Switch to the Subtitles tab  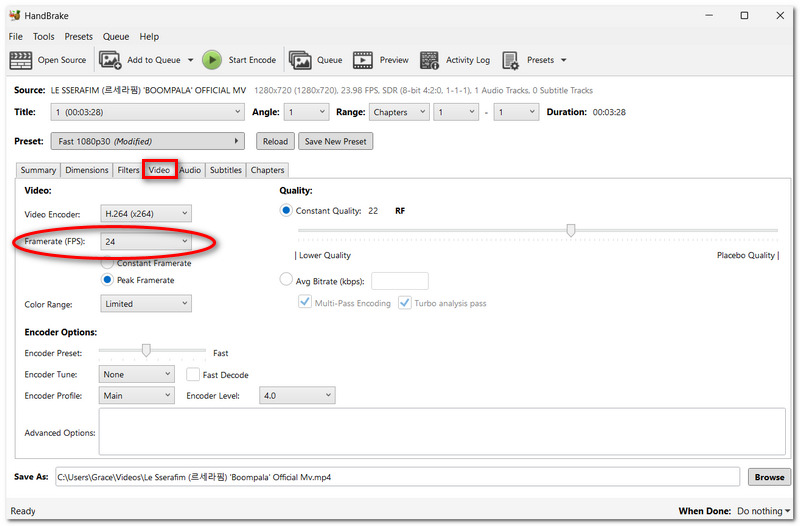pos(226,170)
